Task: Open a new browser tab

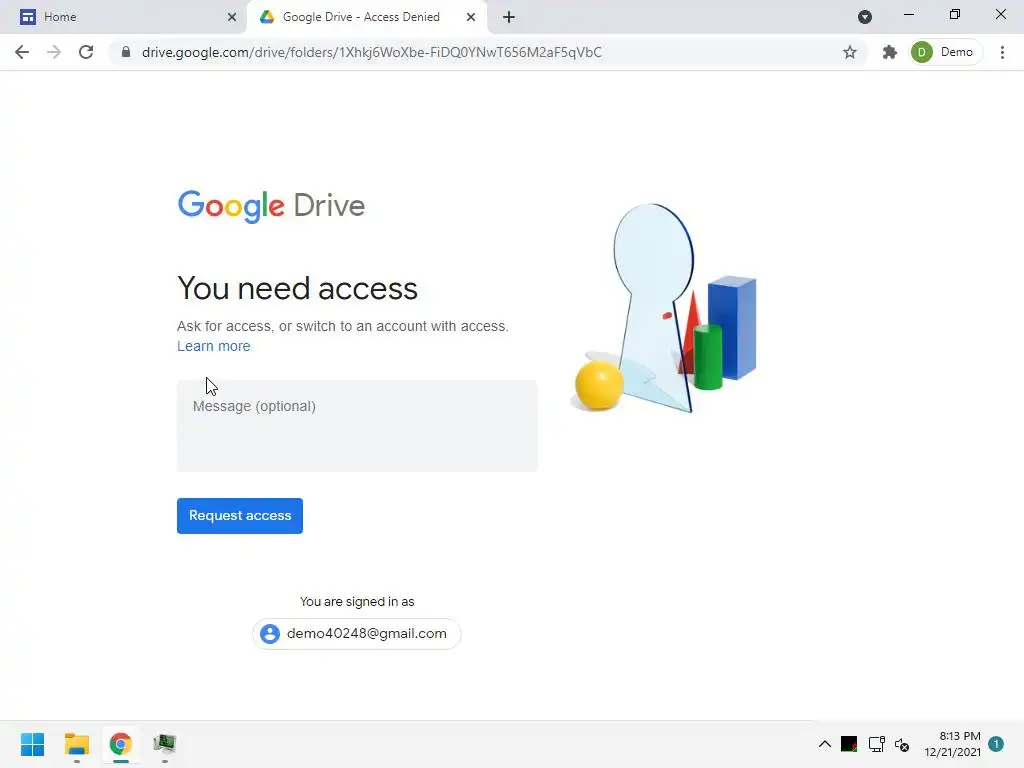Action: coord(509,17)
